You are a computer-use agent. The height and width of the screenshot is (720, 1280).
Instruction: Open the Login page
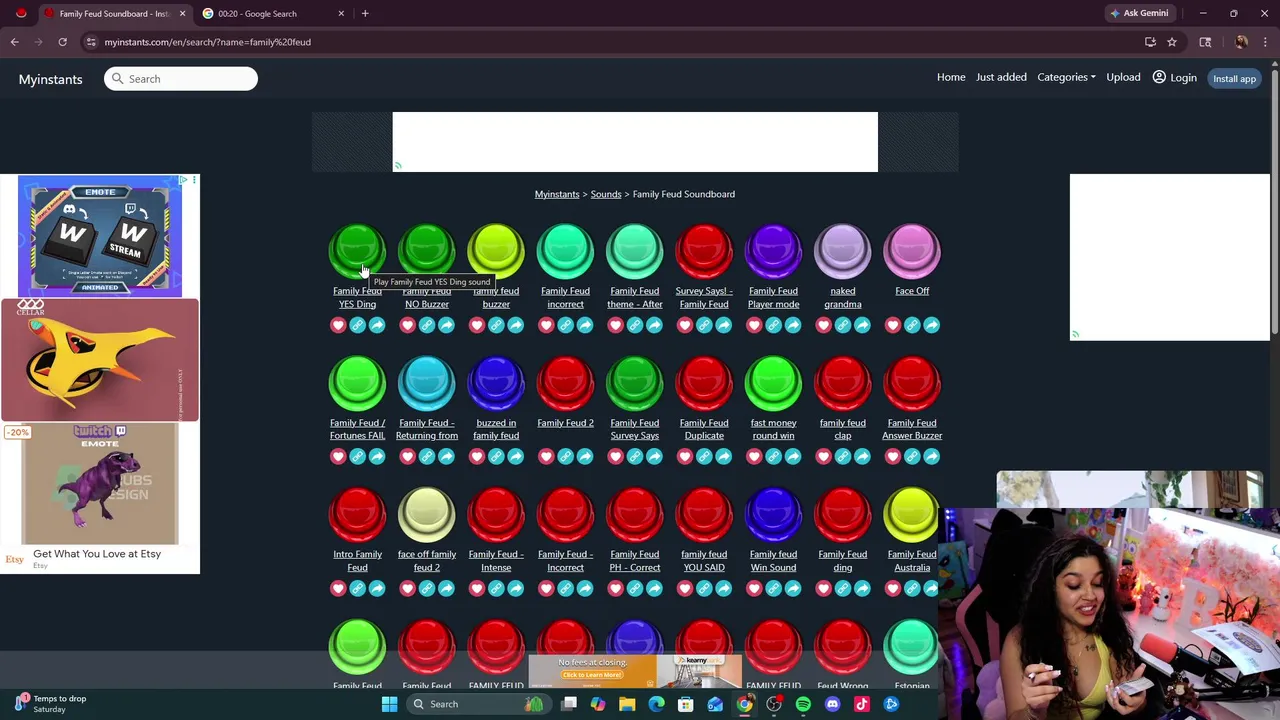[1175, 77]
